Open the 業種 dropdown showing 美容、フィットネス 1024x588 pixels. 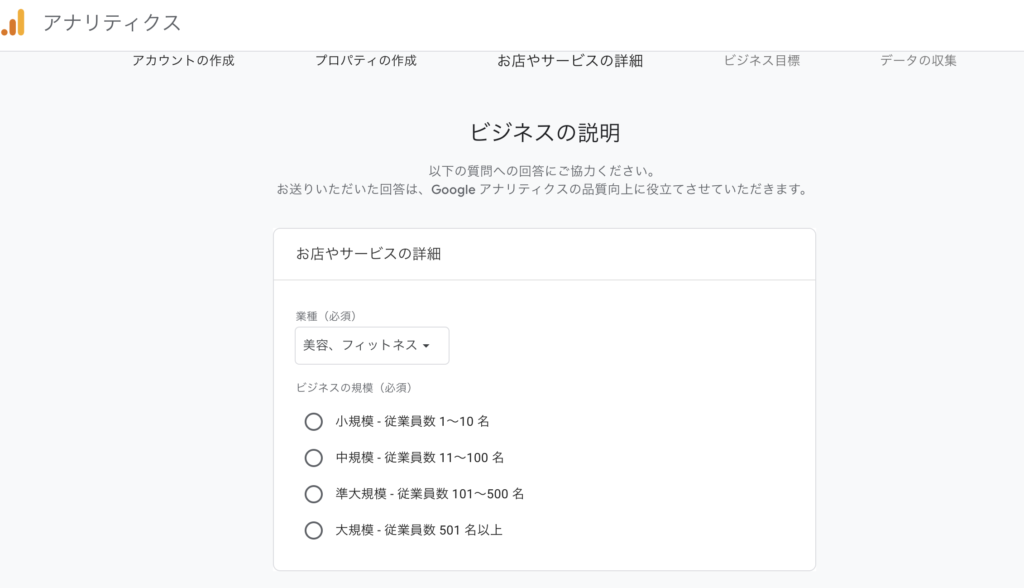coord(372,346)
